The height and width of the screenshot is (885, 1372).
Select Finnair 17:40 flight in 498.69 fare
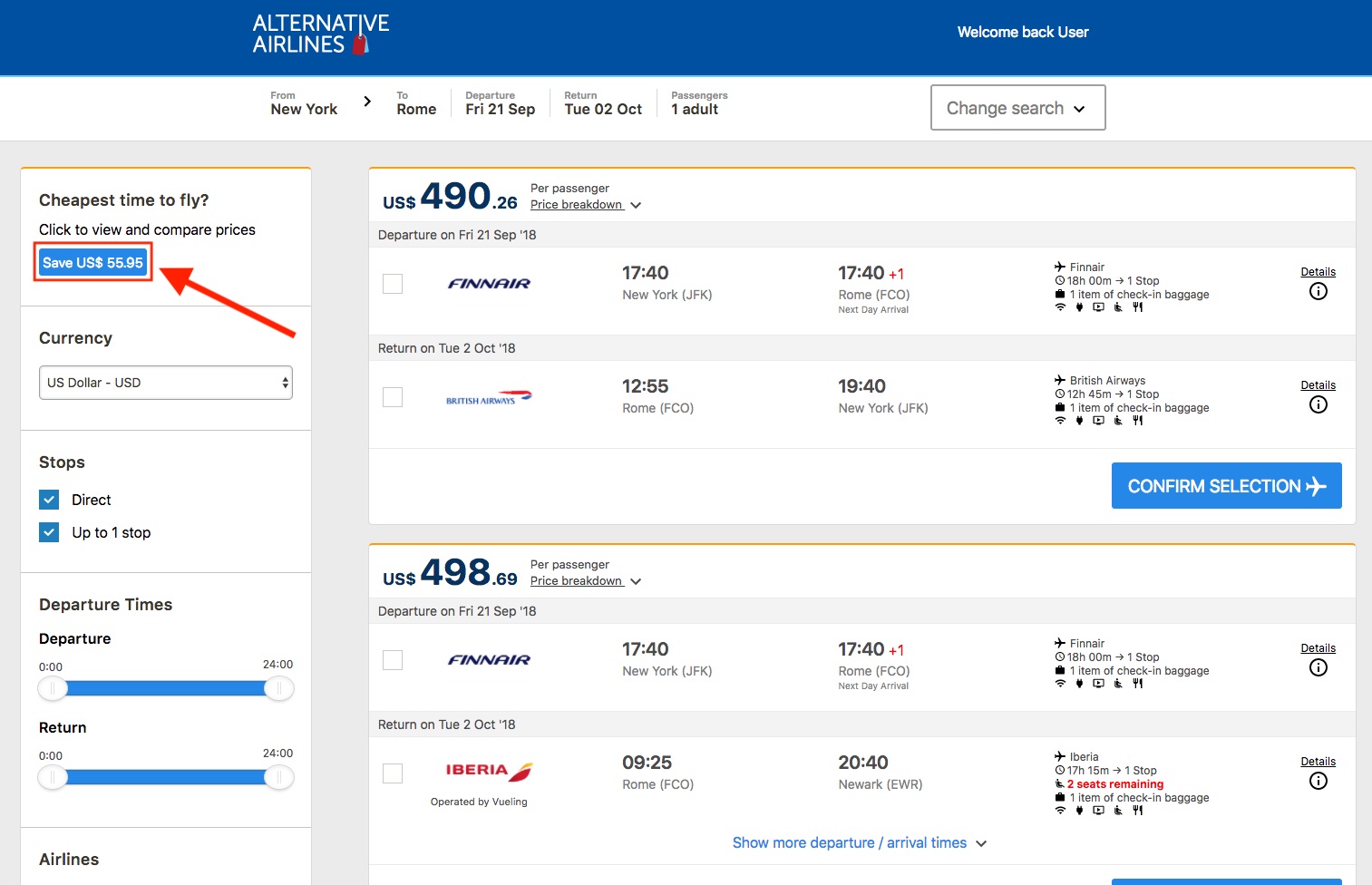point(393,660)
